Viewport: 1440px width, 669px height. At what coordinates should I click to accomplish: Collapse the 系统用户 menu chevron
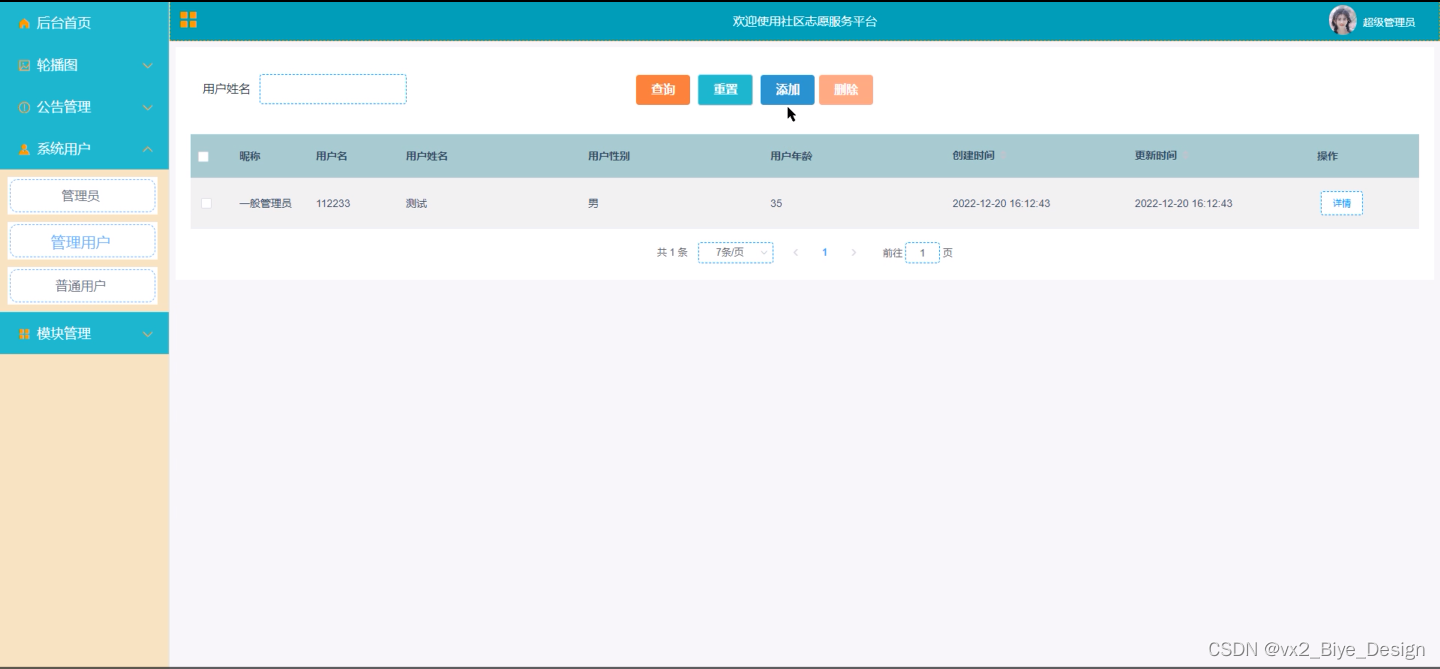point(148,149)
